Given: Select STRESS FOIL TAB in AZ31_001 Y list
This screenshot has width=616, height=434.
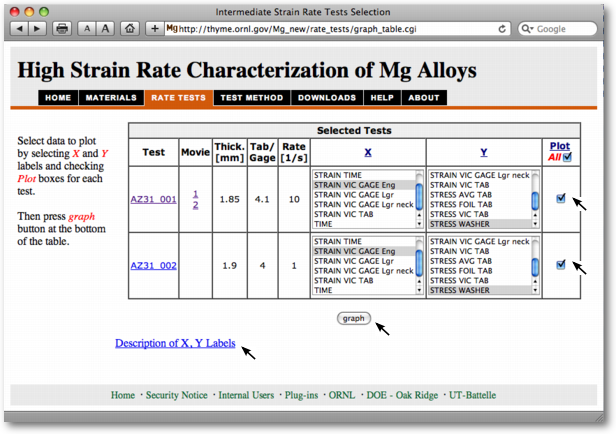Looking at the screenshot, I should (x=459, y=204).
